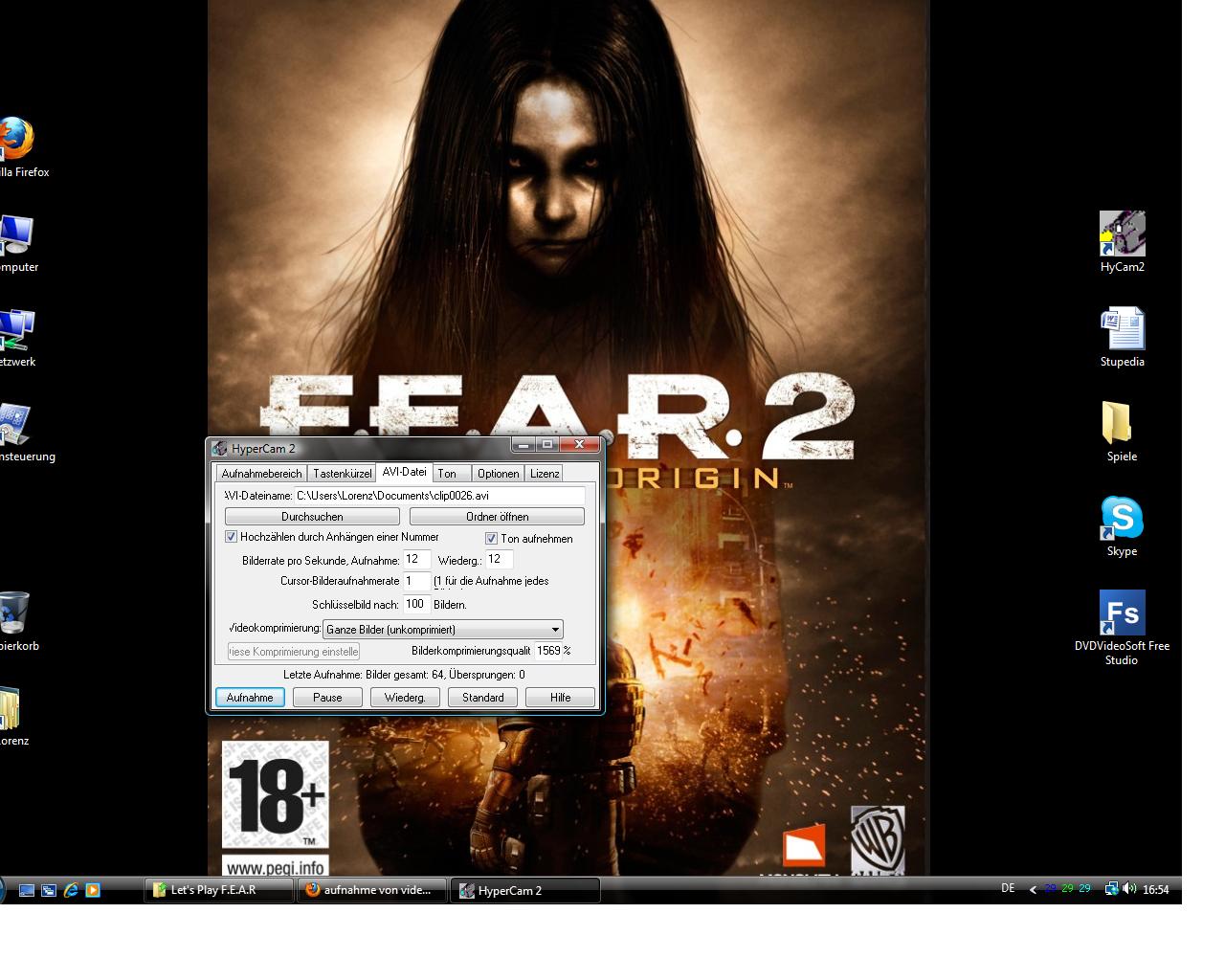This screenshot has width=1225, height=980.
Task: Open the Papierkorb recycle bin icon
Action: click(x=15, y=621)
